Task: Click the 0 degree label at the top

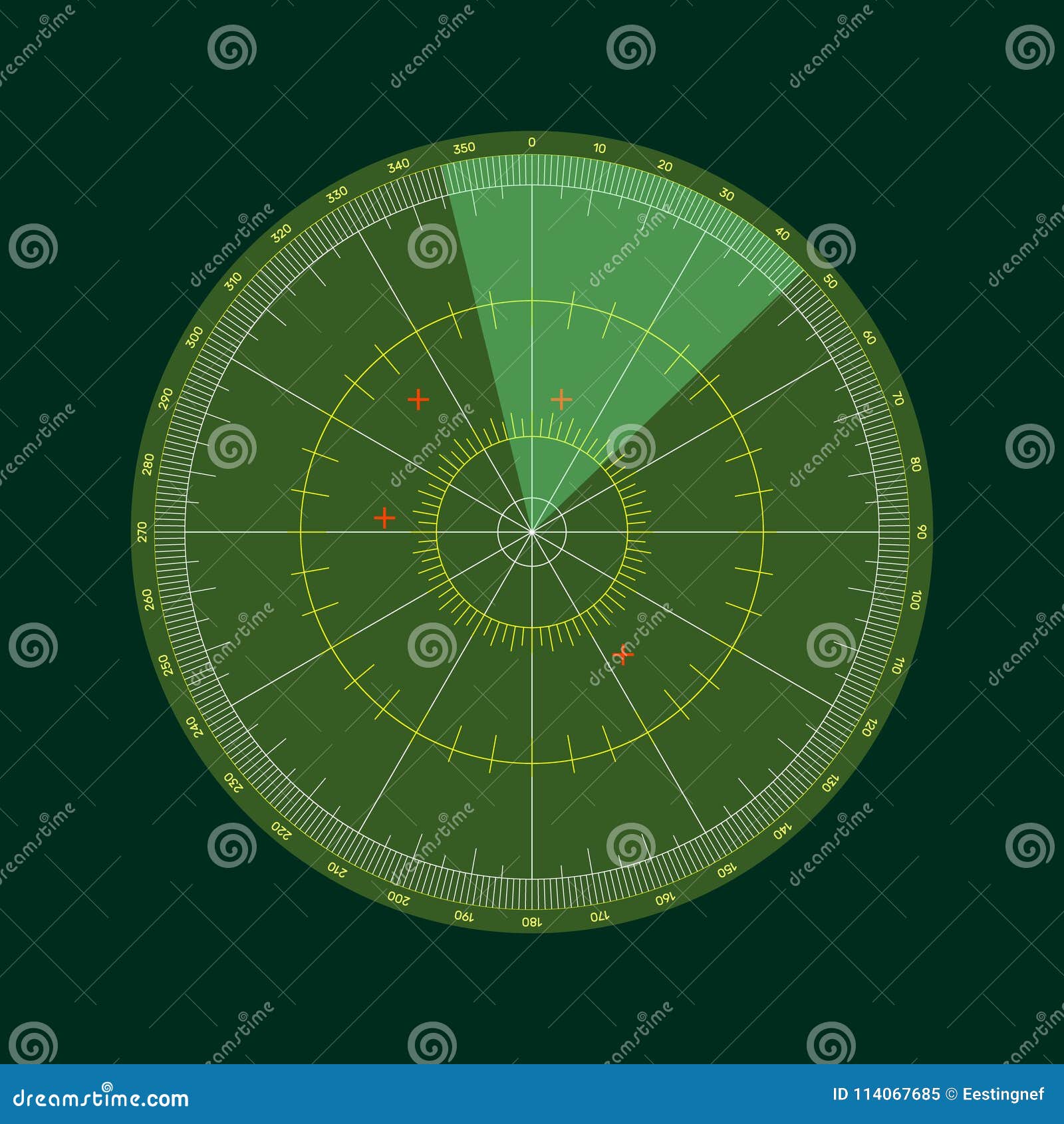Action: [533, 143]
